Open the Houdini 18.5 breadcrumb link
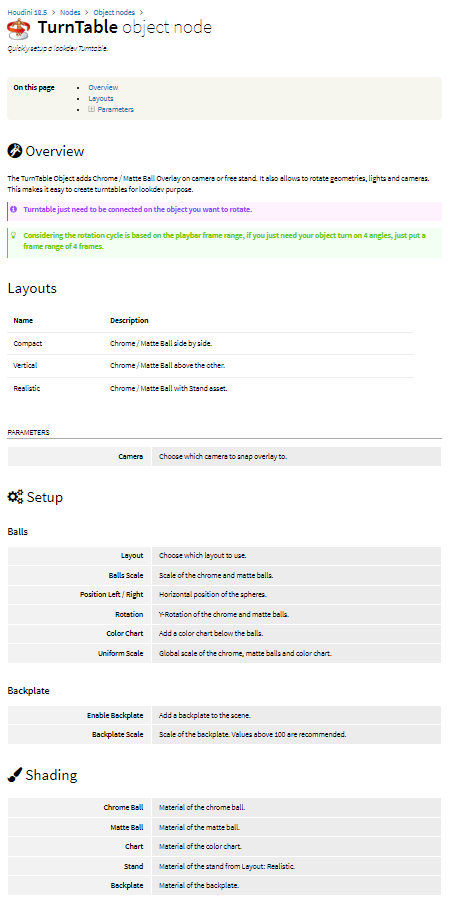This screenshot has width=449, height=904. point(27,12)
